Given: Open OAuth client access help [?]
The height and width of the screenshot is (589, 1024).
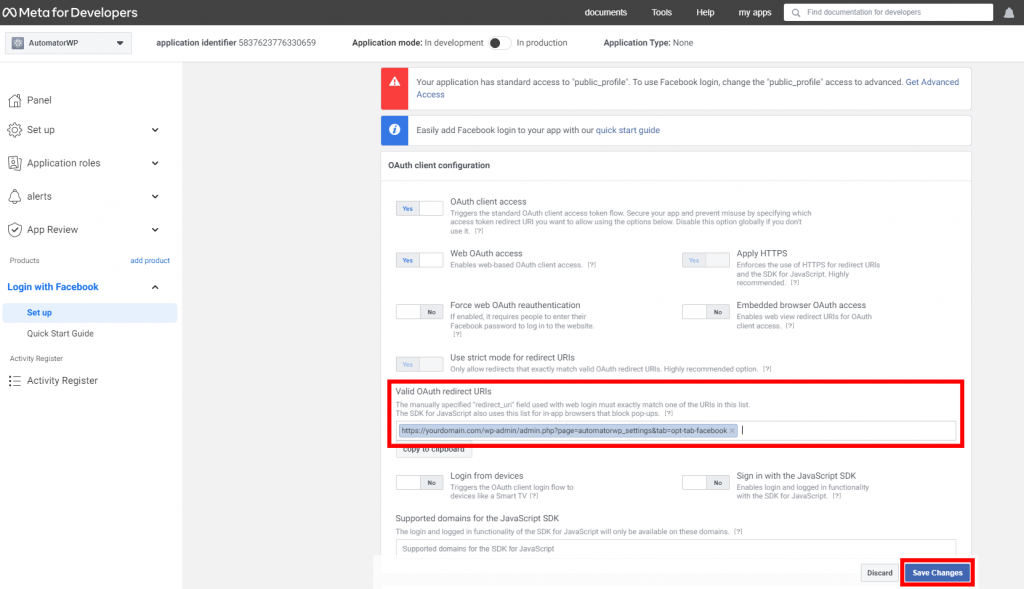Looking at the screenshot, I should (x=479, y=231).
